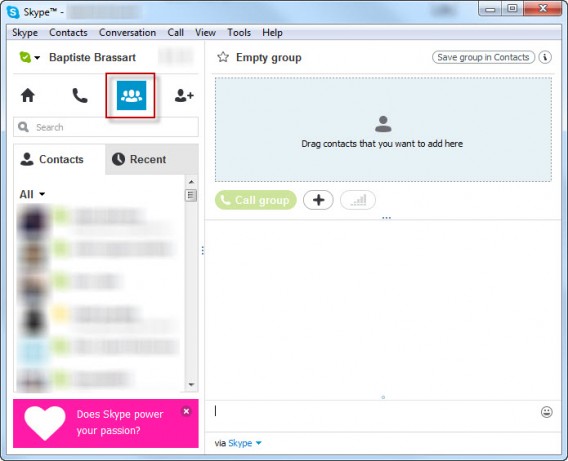
Task: Dismiss the pink Skype passion banner
Action: pos(186,411)
